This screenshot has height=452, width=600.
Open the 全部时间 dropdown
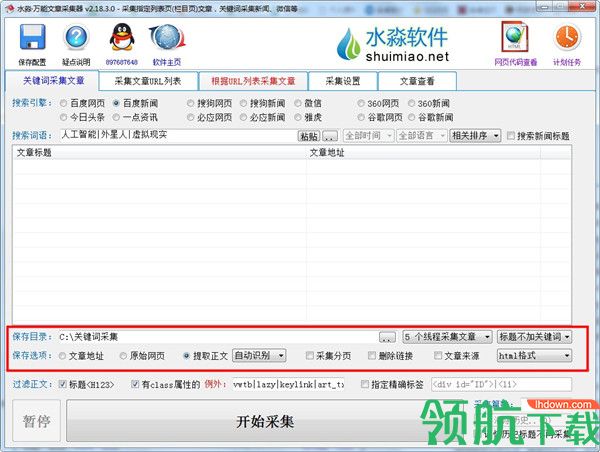click(368, 135)
